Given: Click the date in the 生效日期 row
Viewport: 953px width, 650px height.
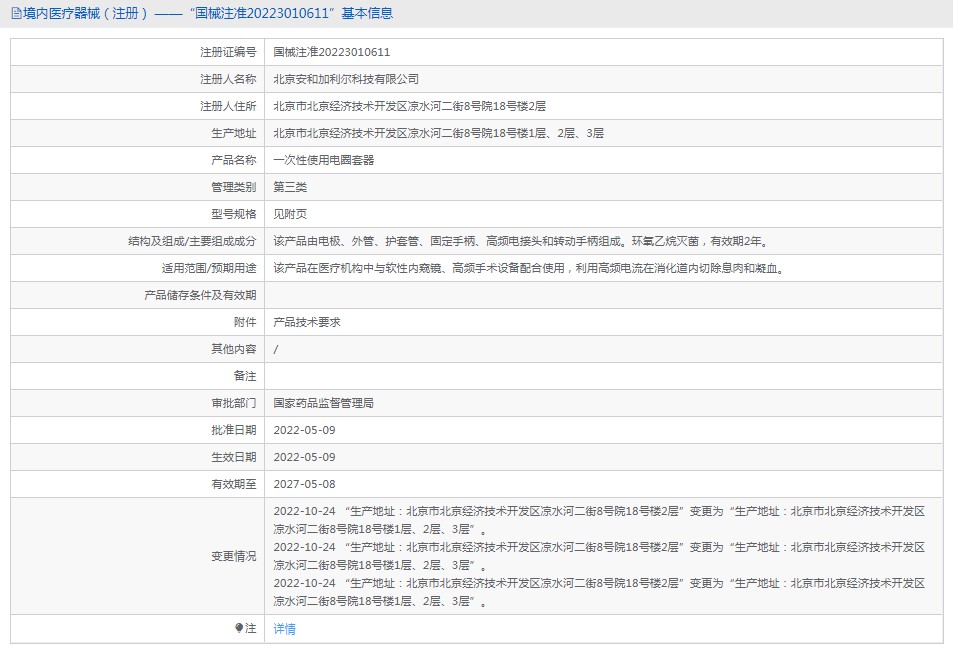Looking at the screenshot, I should pos(304,457).
